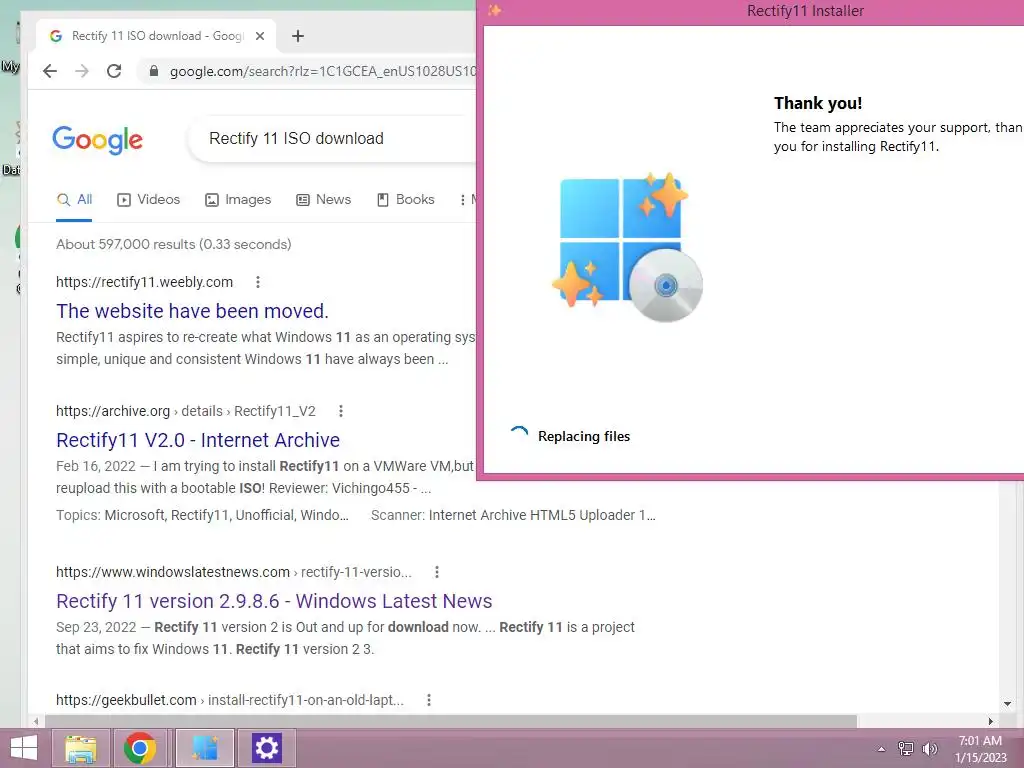Click the network icon in system tray
This screenshot has width=1024, height=768.
(x=906, y=748)
